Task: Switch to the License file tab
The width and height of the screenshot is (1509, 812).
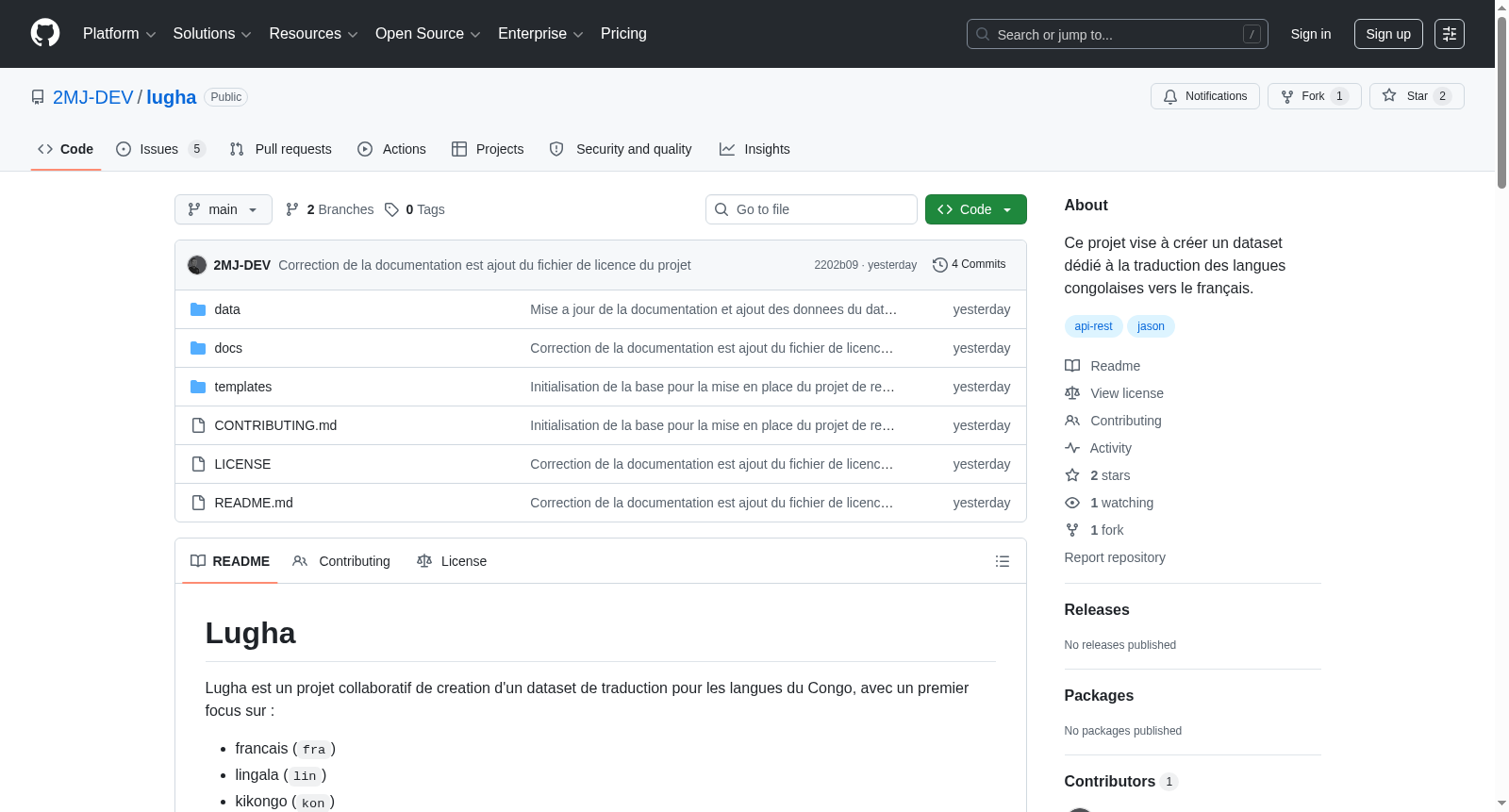Action: [452, 561]
